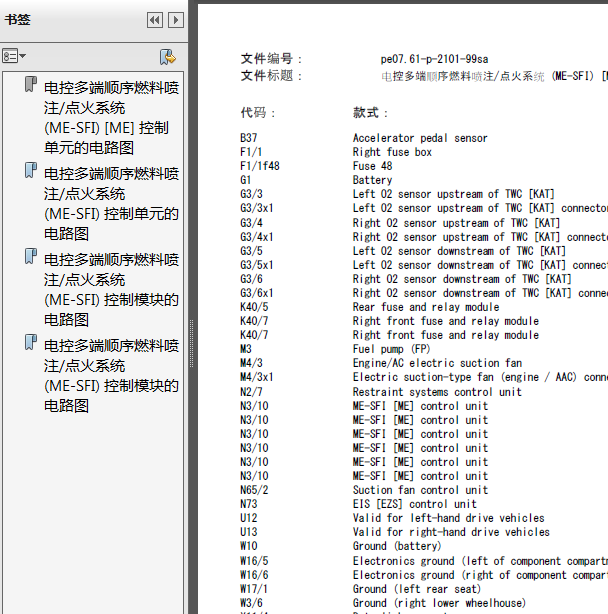Screen dimensions: 608x614
Task: Click code 'M4/3'
Action: tap(251, 363)
